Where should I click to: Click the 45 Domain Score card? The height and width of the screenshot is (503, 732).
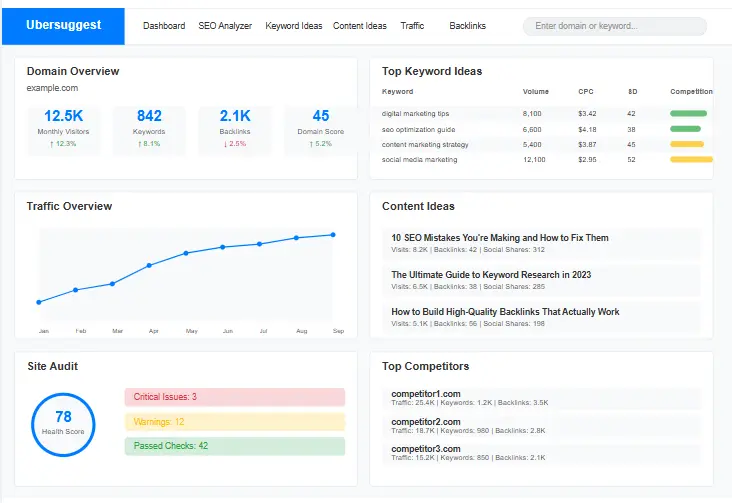321,130
